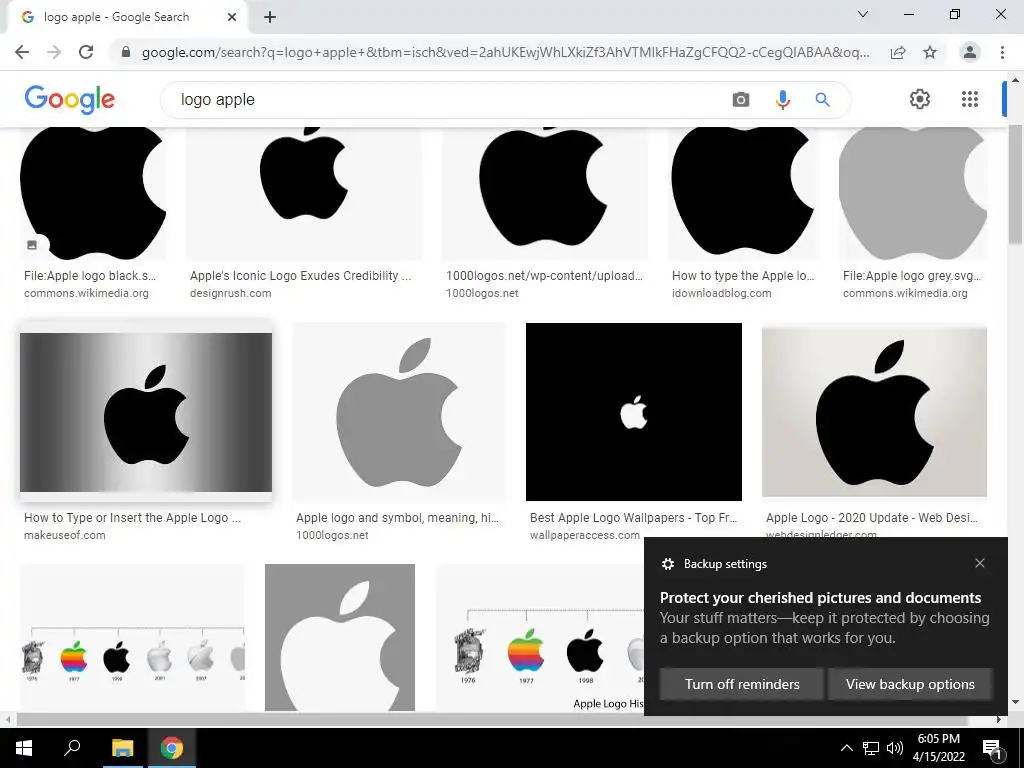Click the Backup settings gear icon
This screenshot has width=1024, height=768.
coord(667,564)
